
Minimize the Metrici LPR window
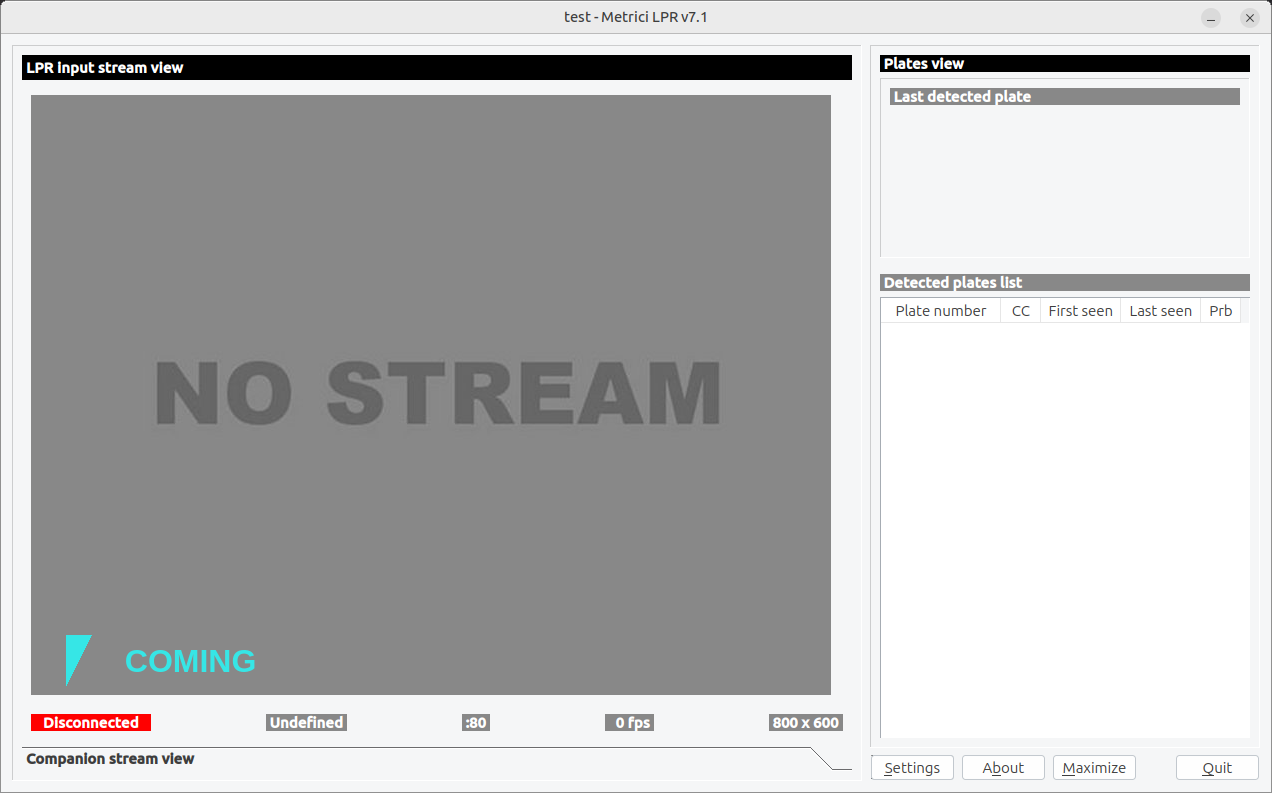click(x=1211, y=17)
